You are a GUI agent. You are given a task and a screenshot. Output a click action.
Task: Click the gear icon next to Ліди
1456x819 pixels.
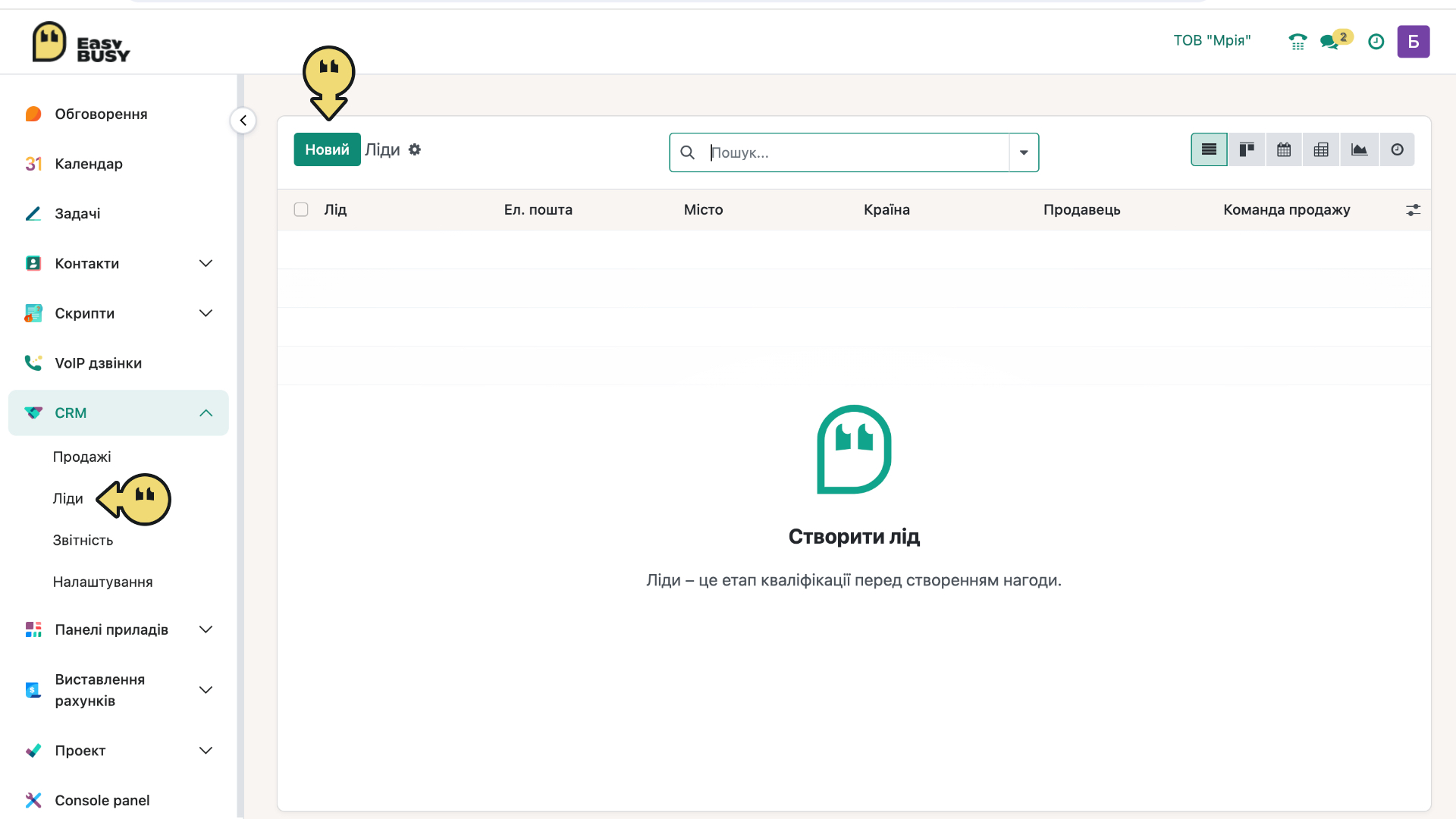415,149
